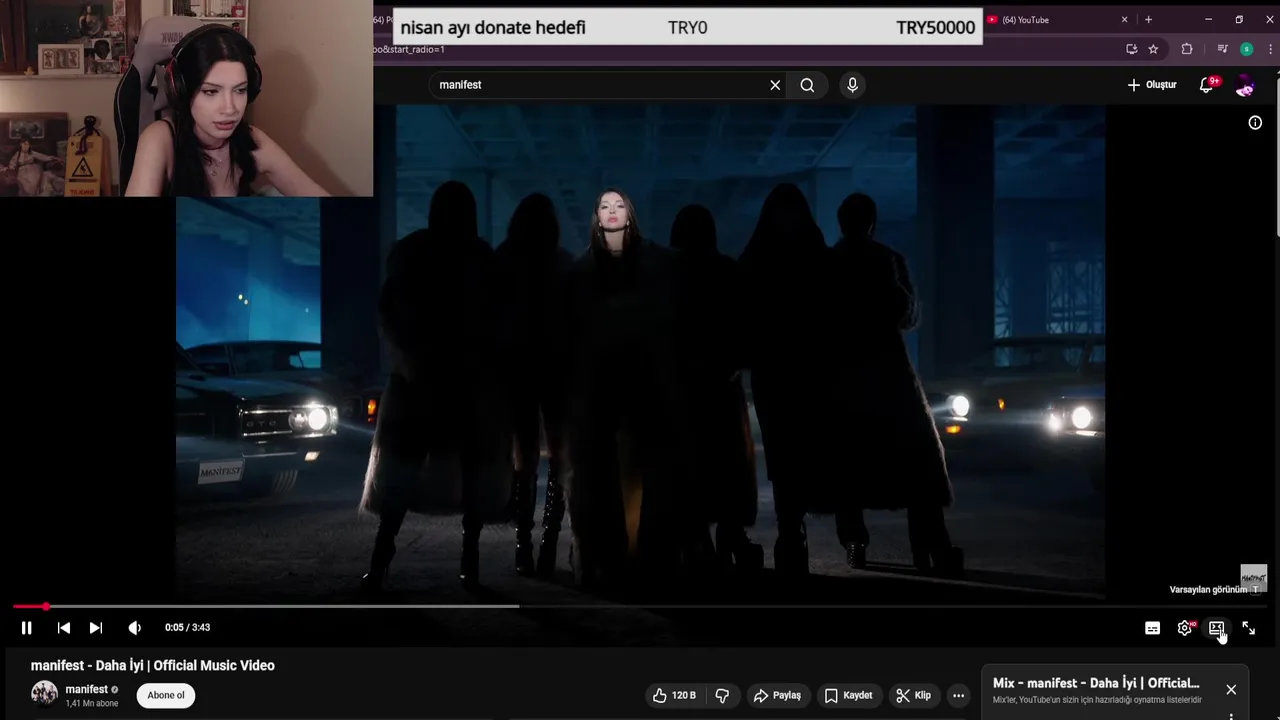1280x720 pixels.
Task: Click 'nisan ayı donate hedefi' overlay text
Action: tap(493, 28)
